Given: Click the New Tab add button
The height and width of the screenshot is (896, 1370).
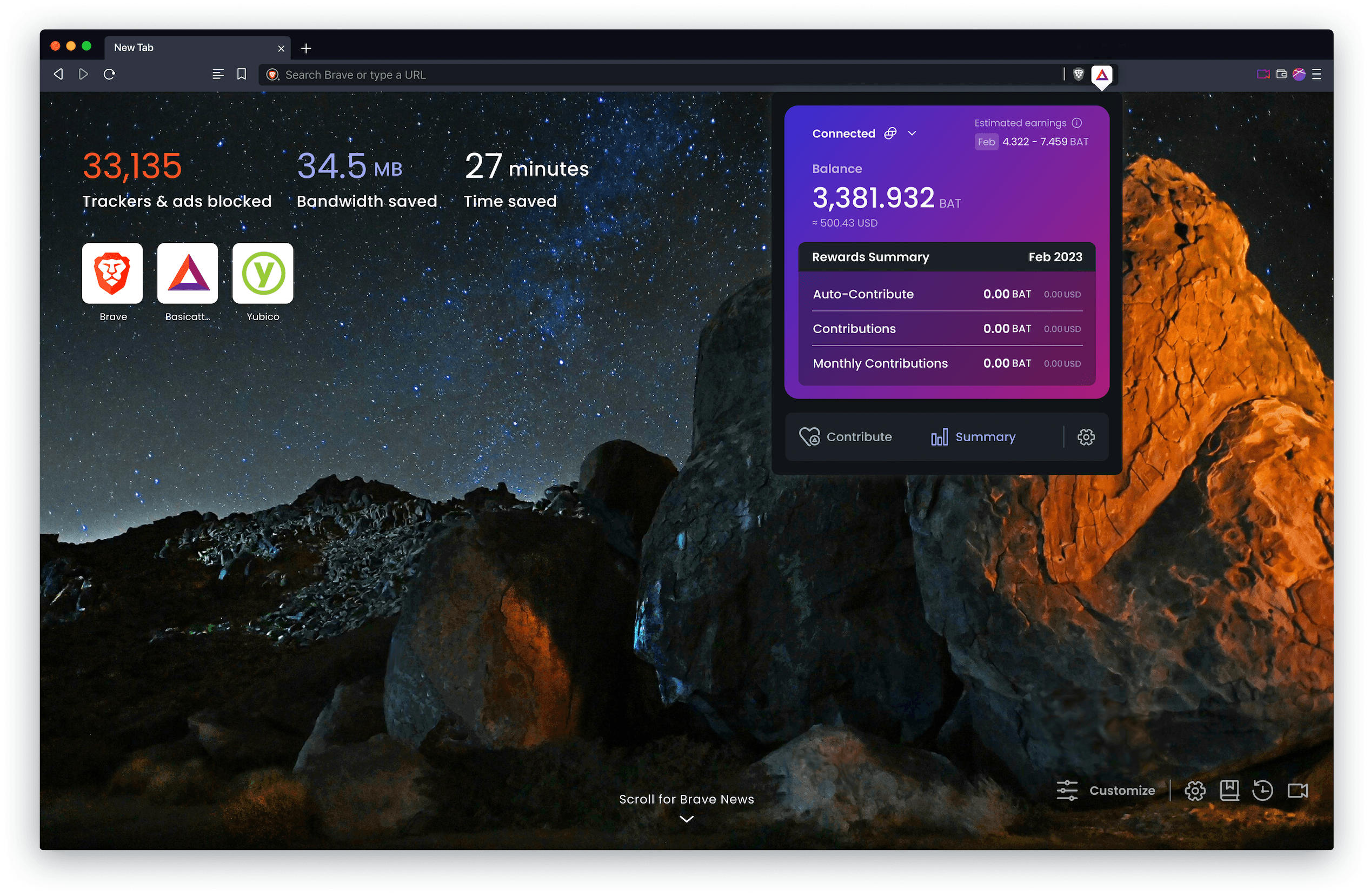Looking at the screenshot, I should tap(307, 46).
